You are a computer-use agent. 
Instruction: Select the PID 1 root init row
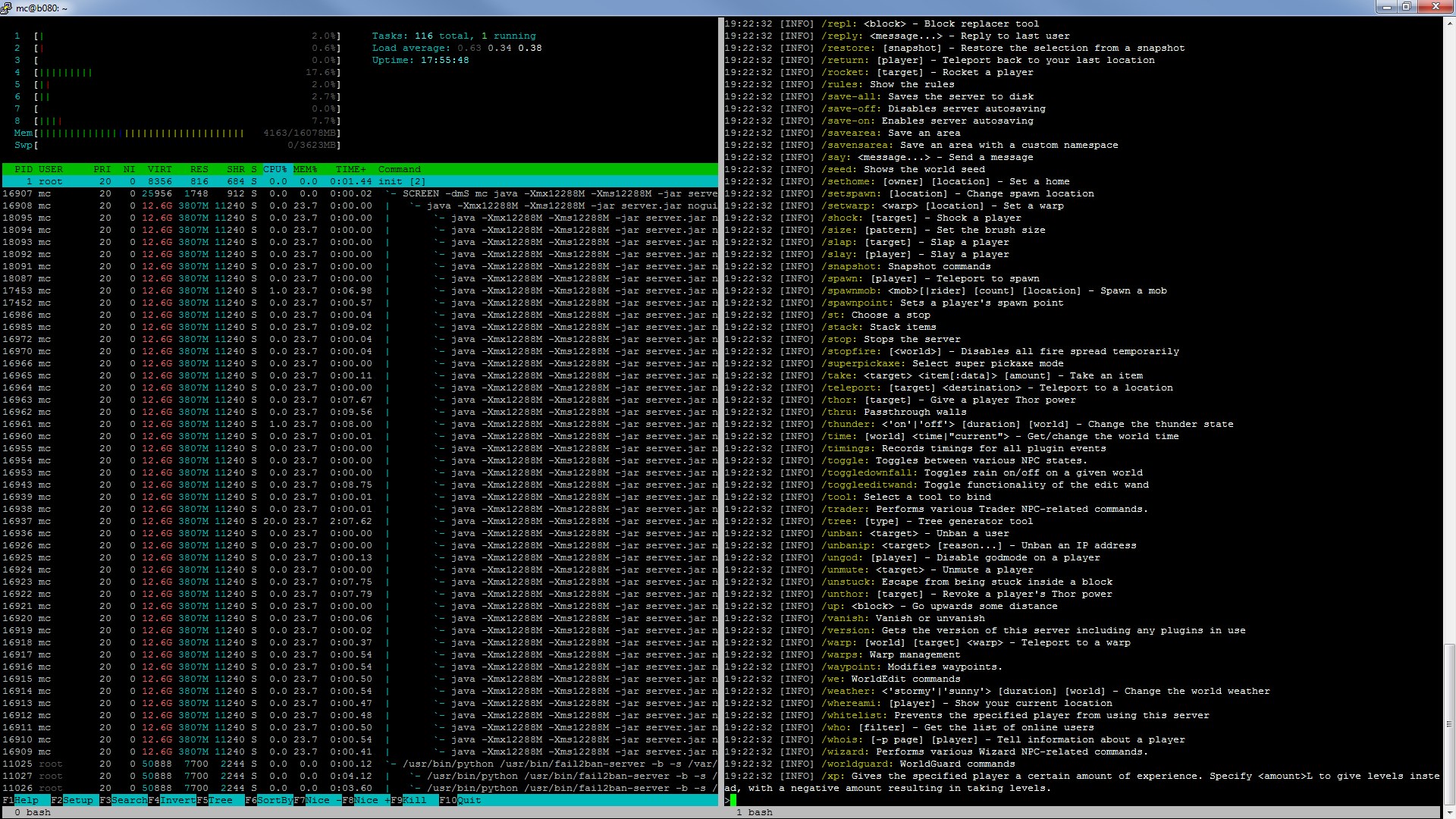pos(360,181)
